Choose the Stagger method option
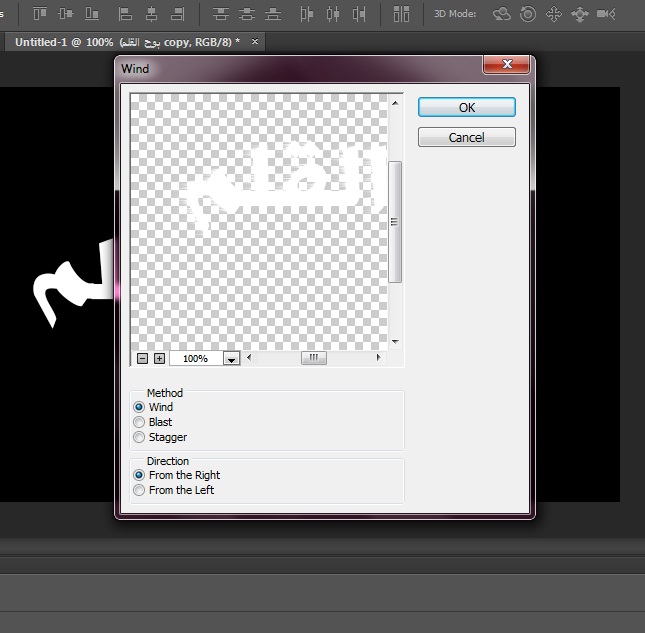The image size is (645, 633). click(x=139, y=437)
